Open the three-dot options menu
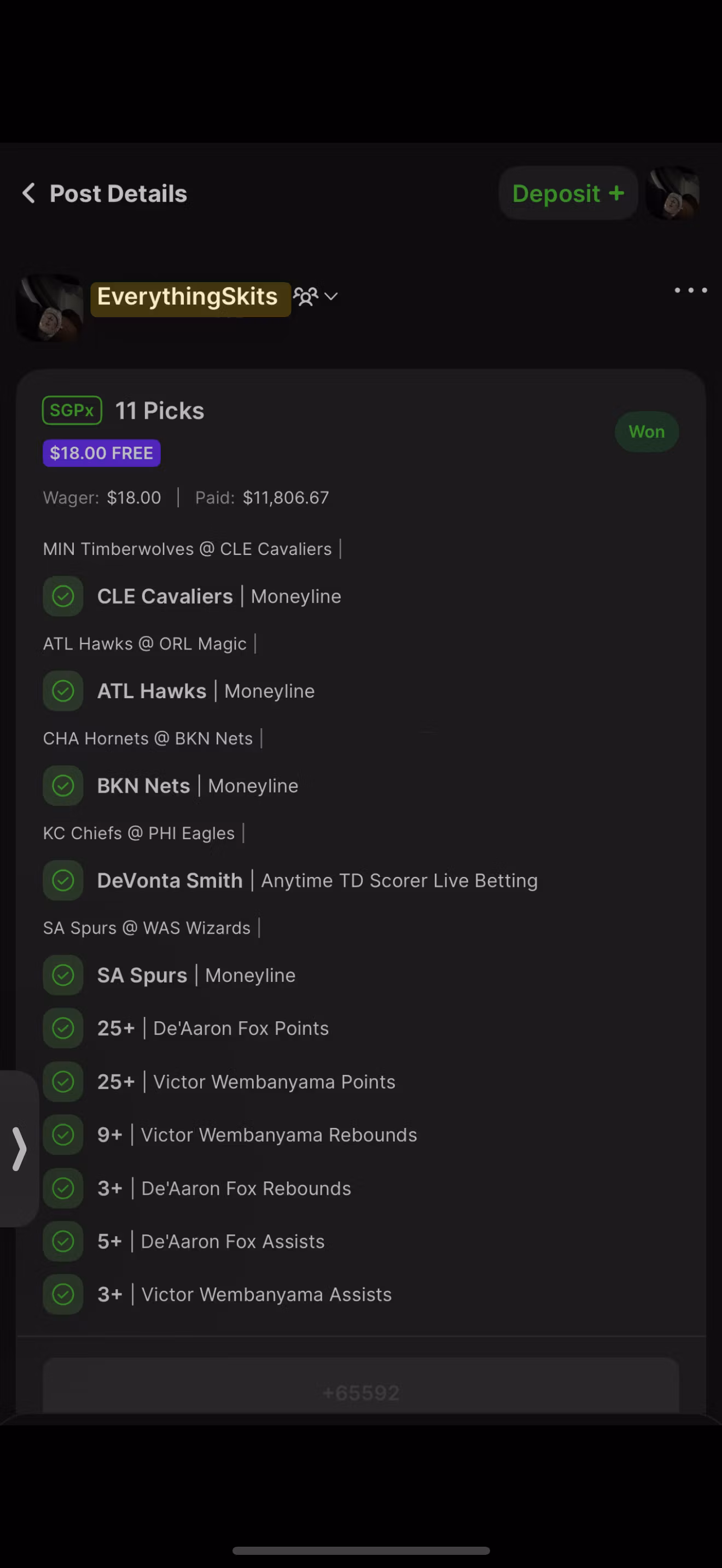 690,291
